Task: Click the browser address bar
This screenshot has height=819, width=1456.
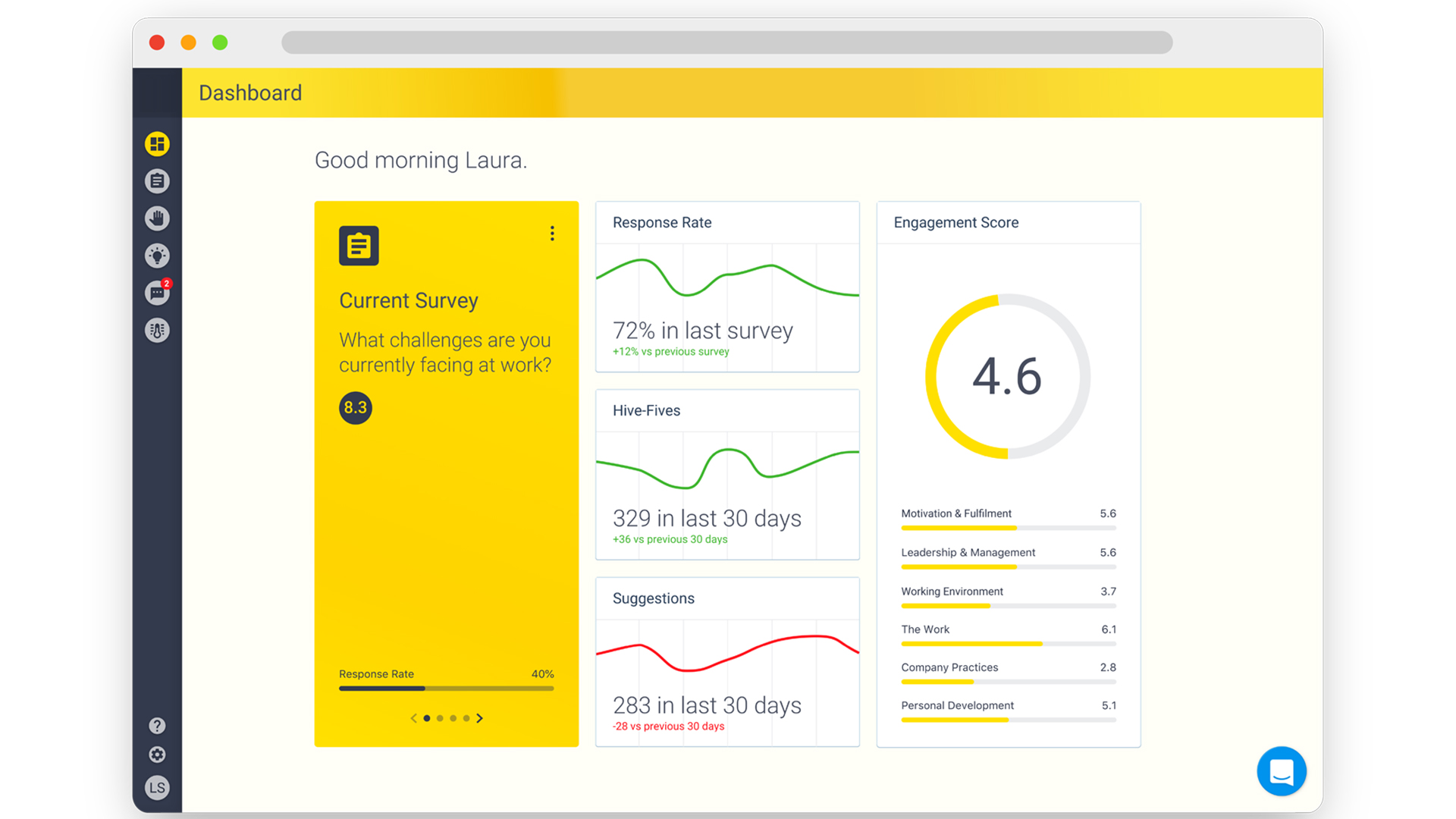Action: click(x=726, y=42)
